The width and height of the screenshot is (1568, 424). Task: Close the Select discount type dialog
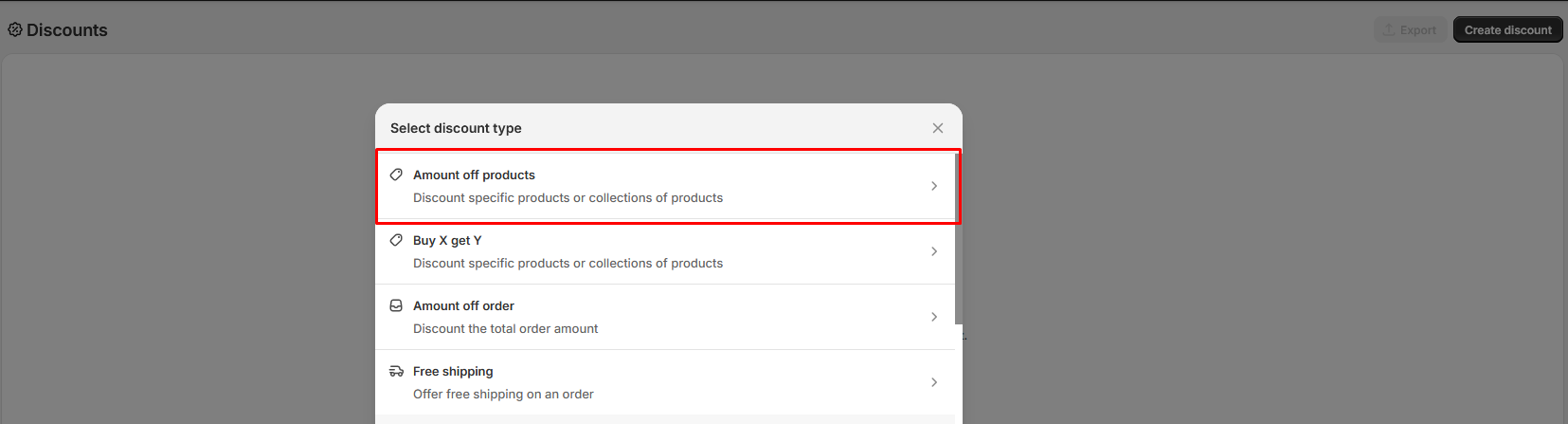coord(938,128)
